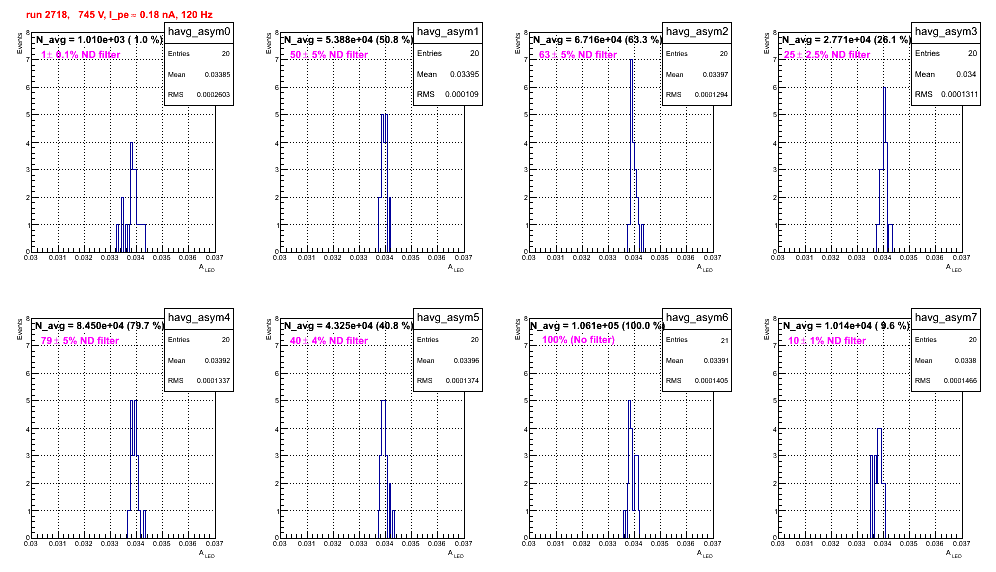Select the havg_asym4 histogram title

(x=199, y=317)
